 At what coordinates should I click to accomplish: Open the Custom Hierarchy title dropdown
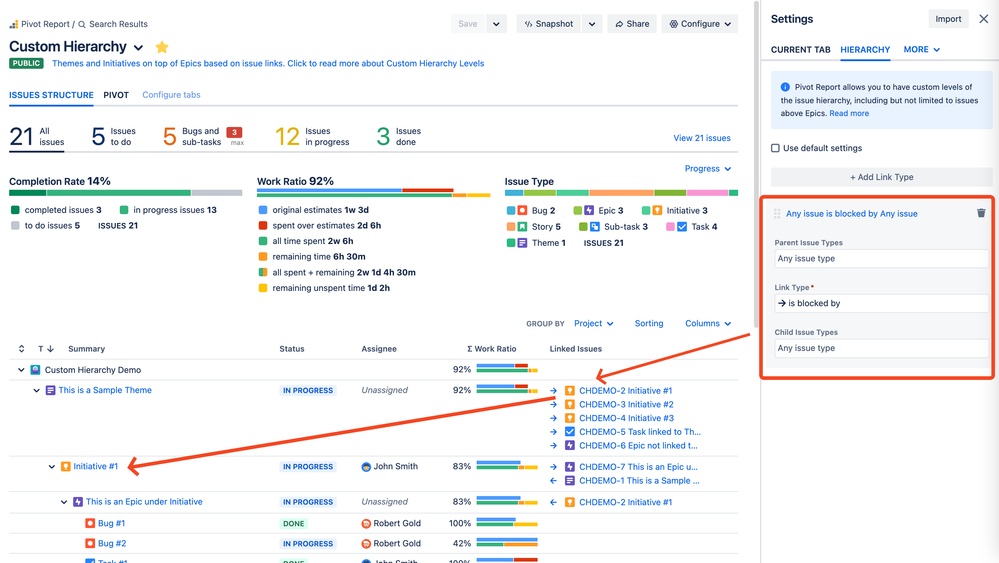138,48
